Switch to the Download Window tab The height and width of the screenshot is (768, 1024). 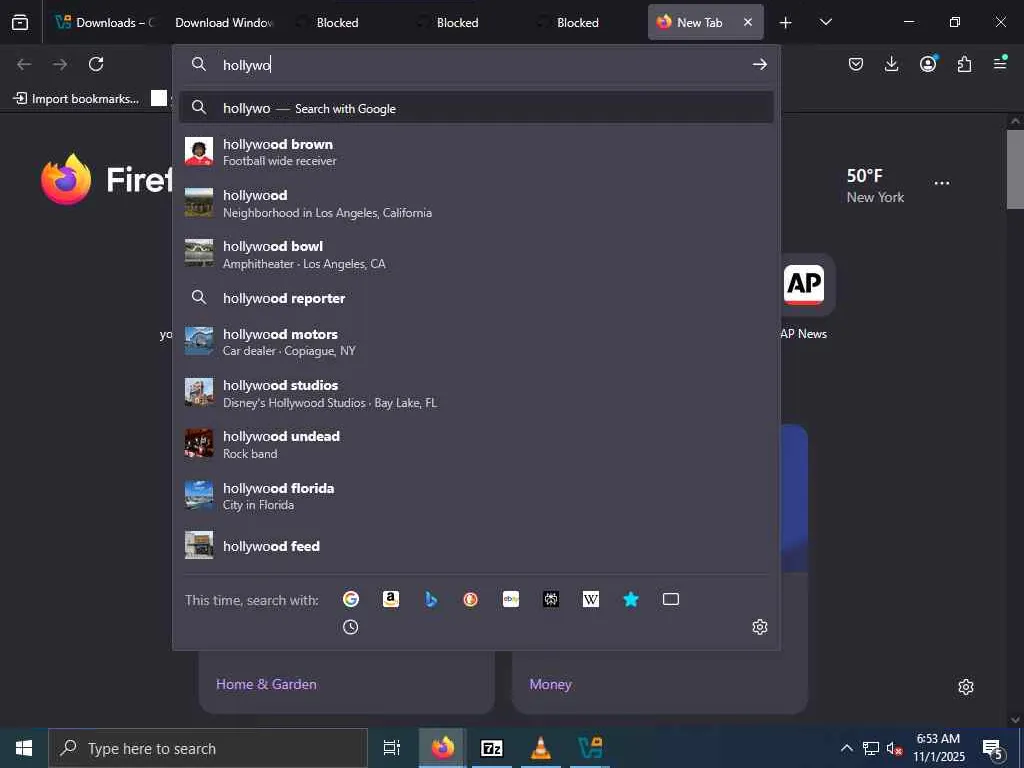pos(222,22)
